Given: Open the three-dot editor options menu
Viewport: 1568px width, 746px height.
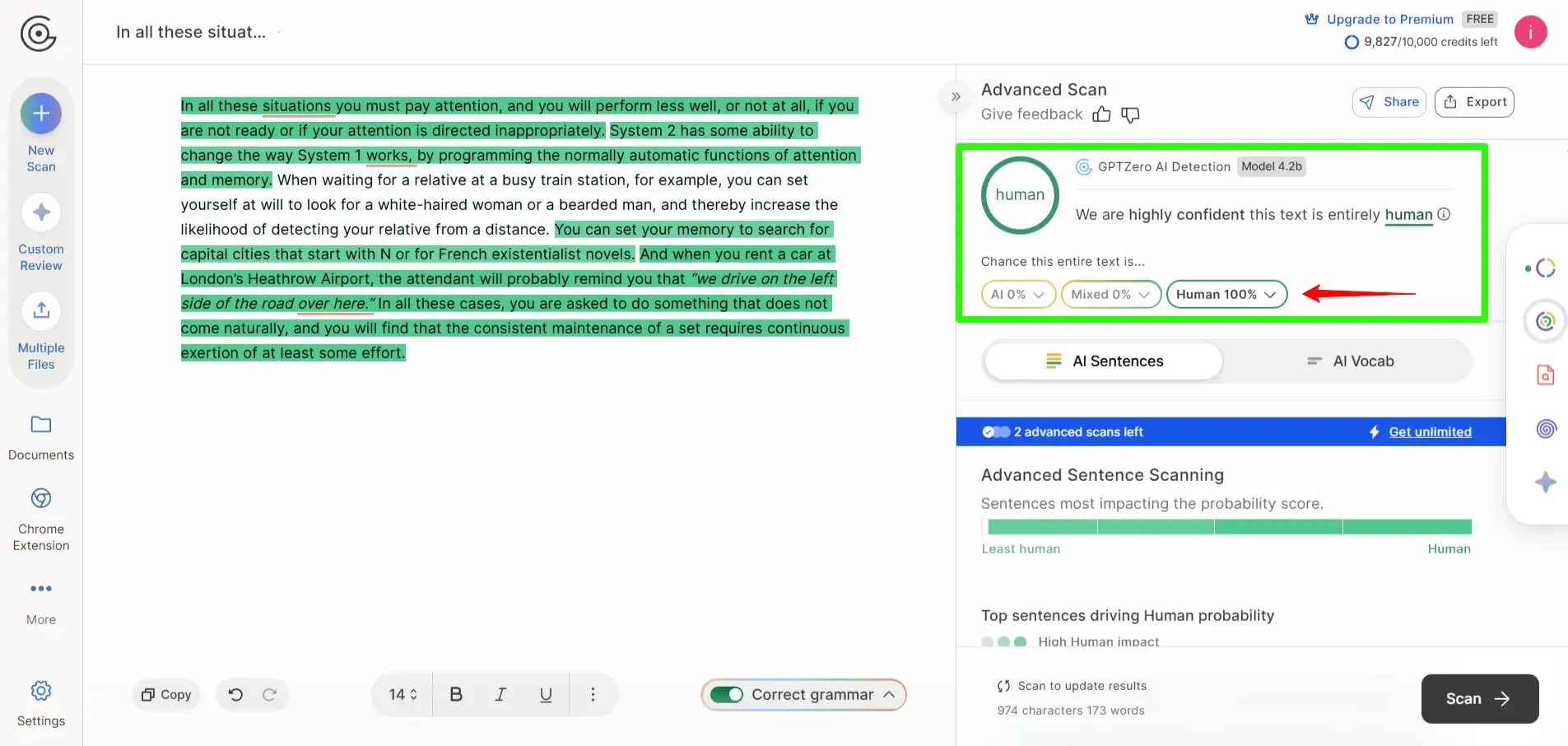Looking at the screenshot, I should point(593,695).
